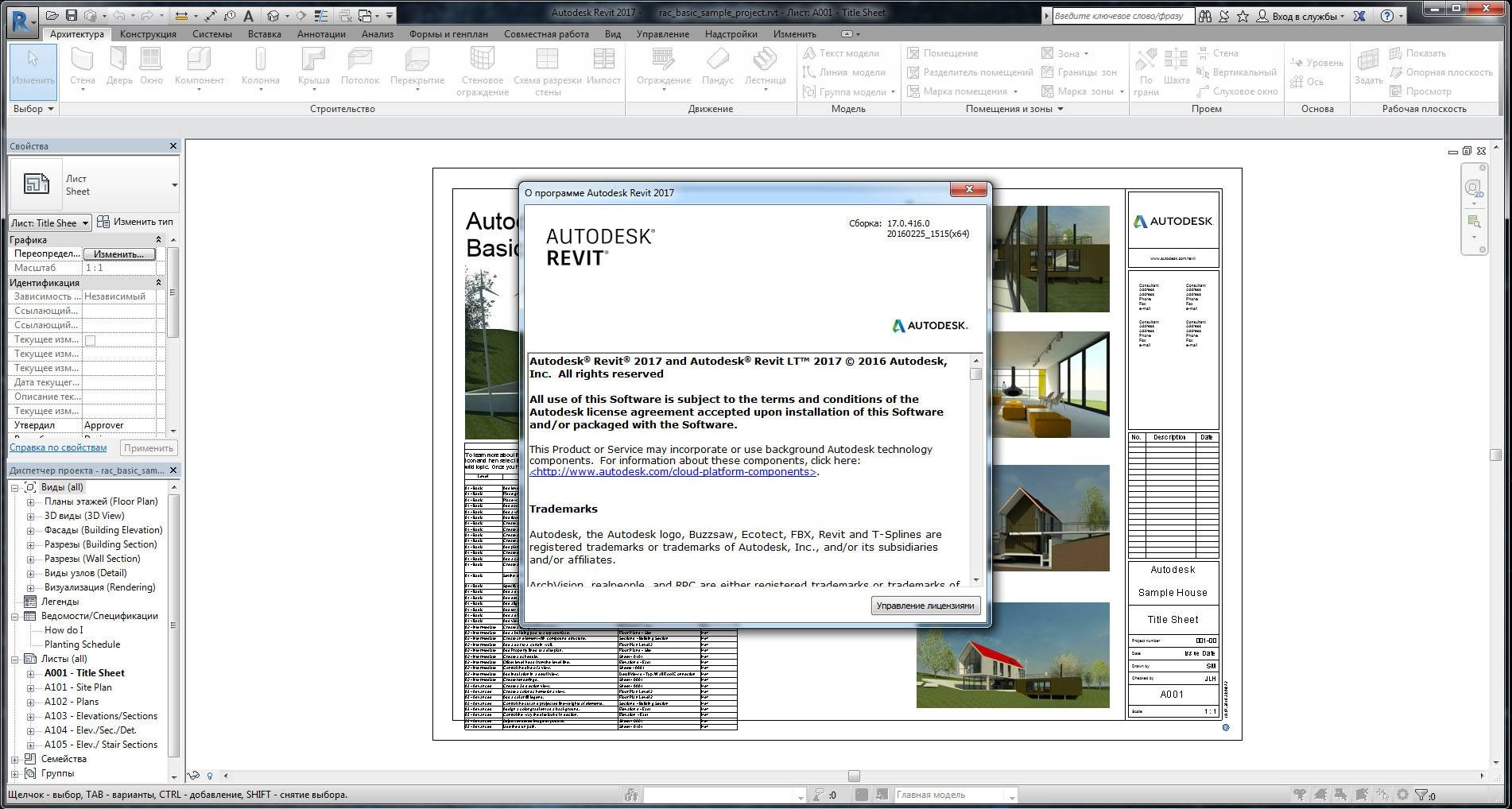
Task: Click the Задать (Set work plane) tool
Action: point(1368,68)
